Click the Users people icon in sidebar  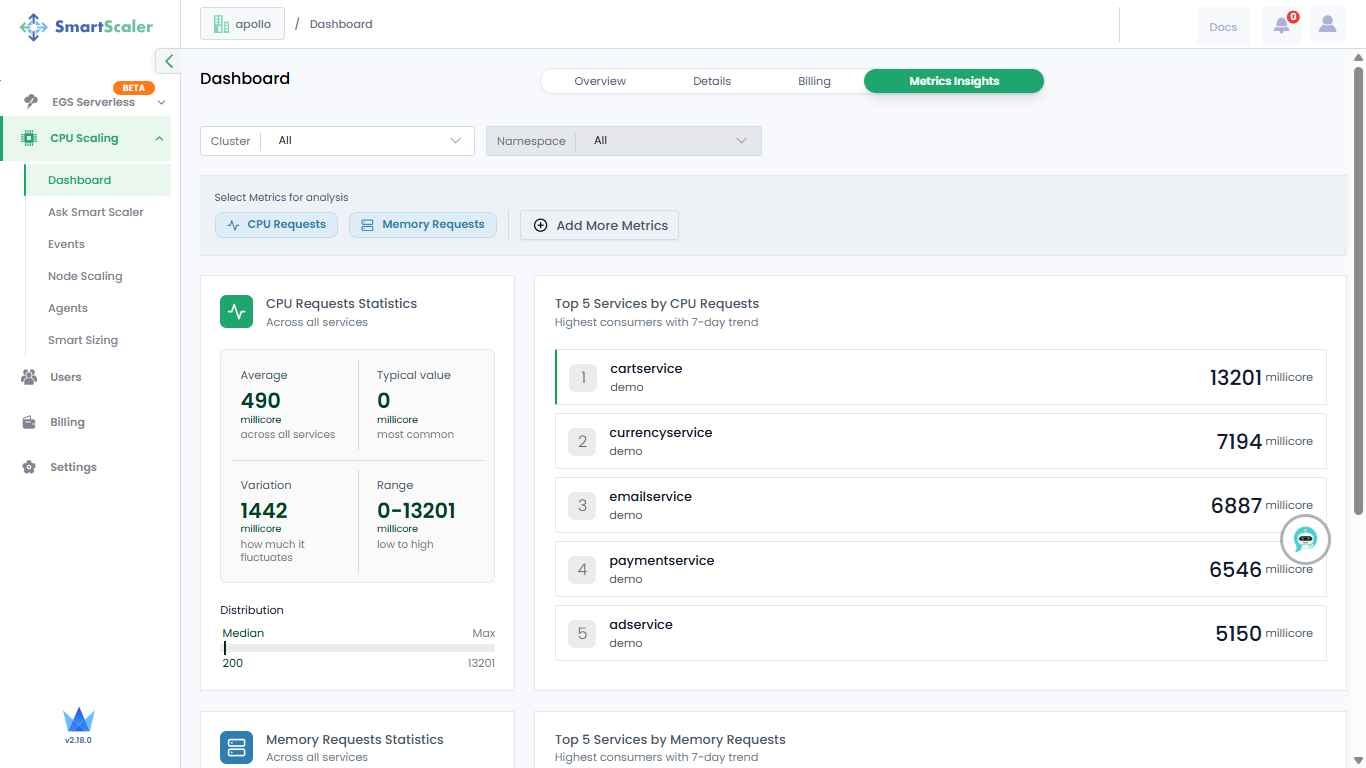[x=30, y=377]
